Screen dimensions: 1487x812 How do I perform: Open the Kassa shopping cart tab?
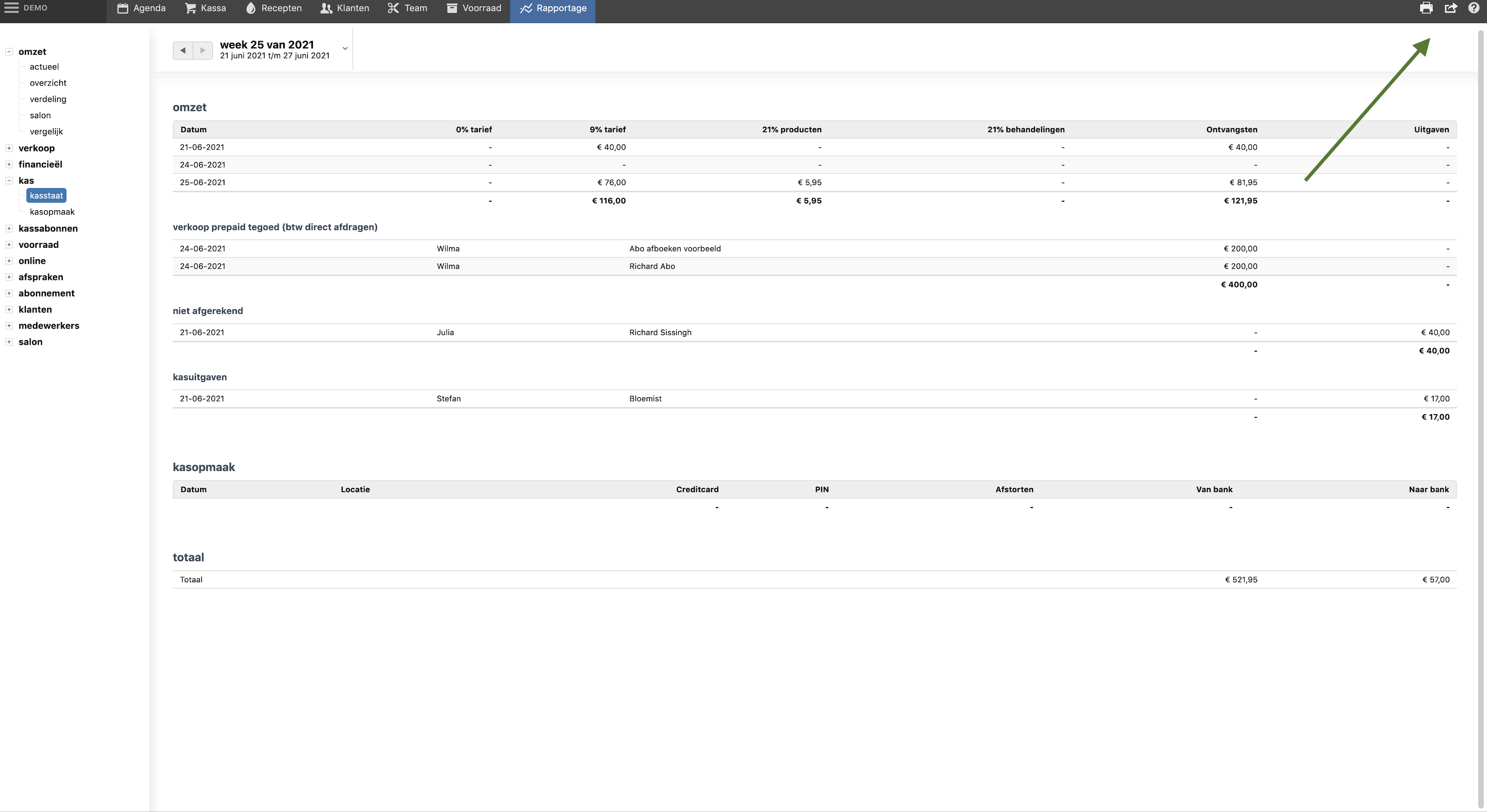pos(205,8)
